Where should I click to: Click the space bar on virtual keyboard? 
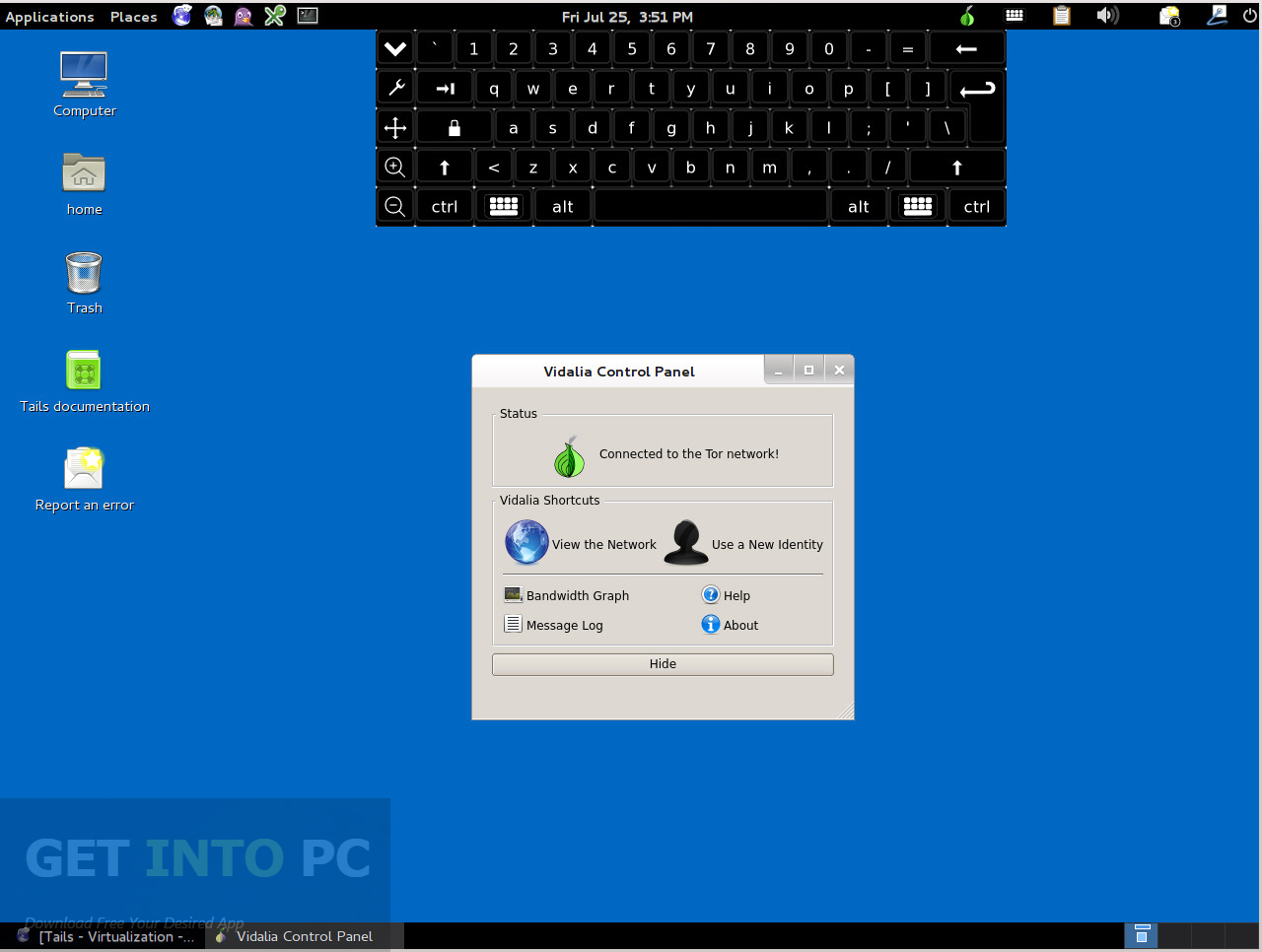point(711,206)
